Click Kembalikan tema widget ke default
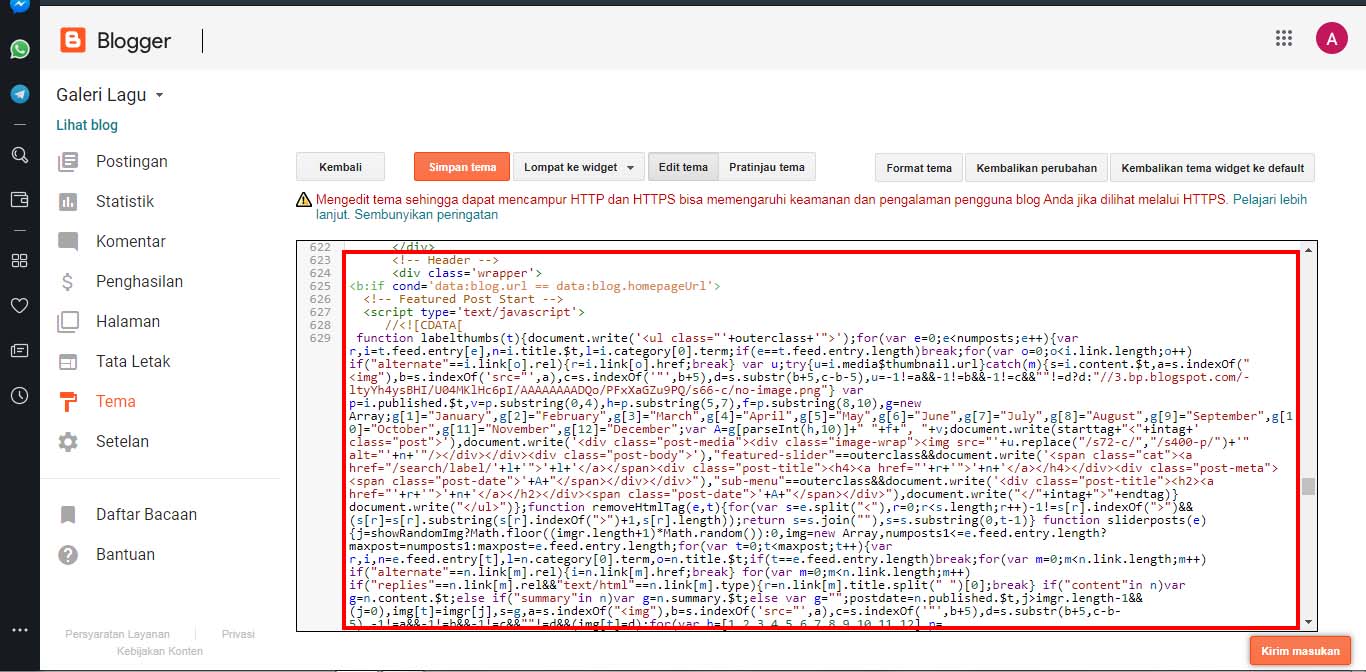 tap(1212, 168)
